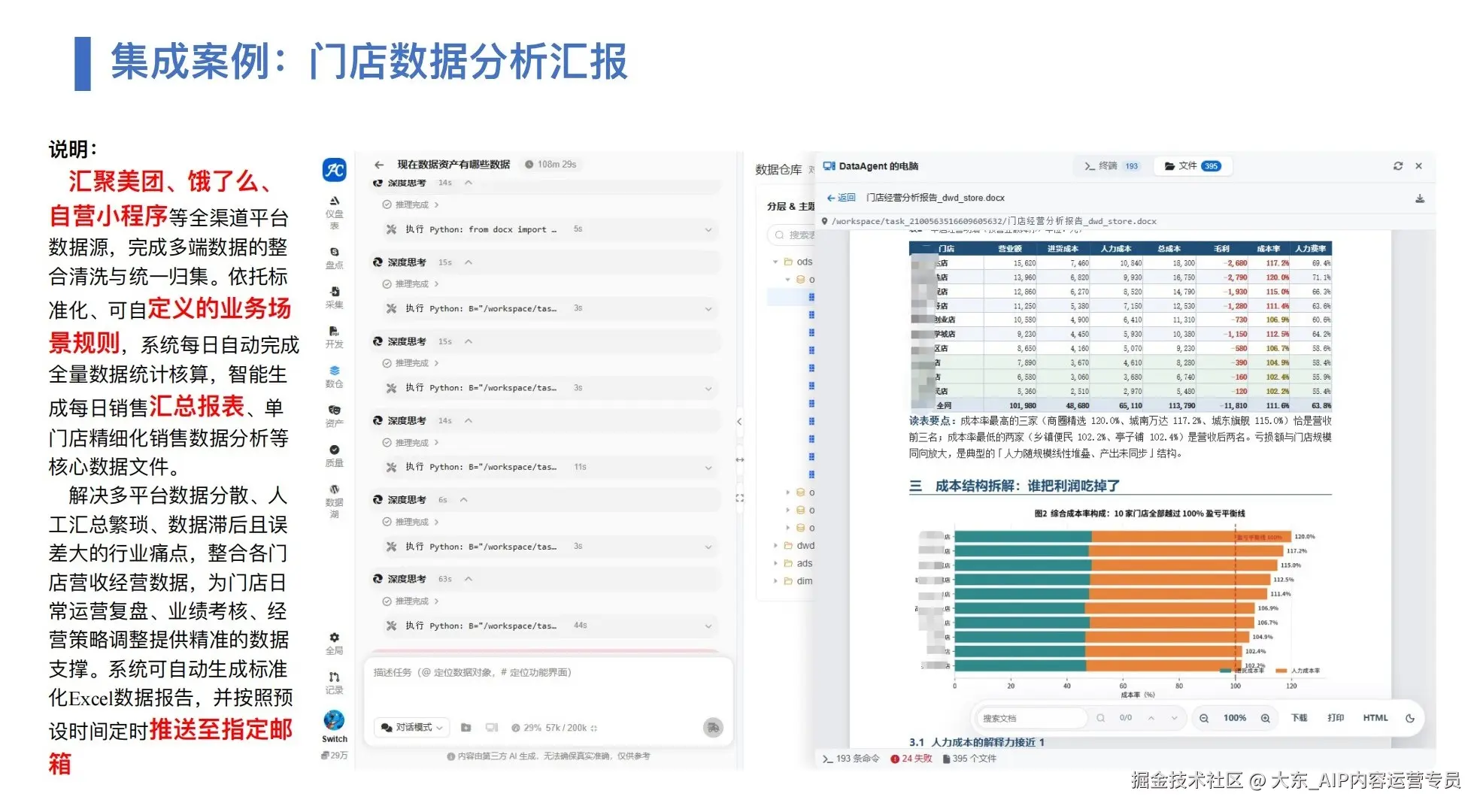Zoom out the document with minus magnifier
This screenshot has height=812, width=1483.
(1204, 718)
